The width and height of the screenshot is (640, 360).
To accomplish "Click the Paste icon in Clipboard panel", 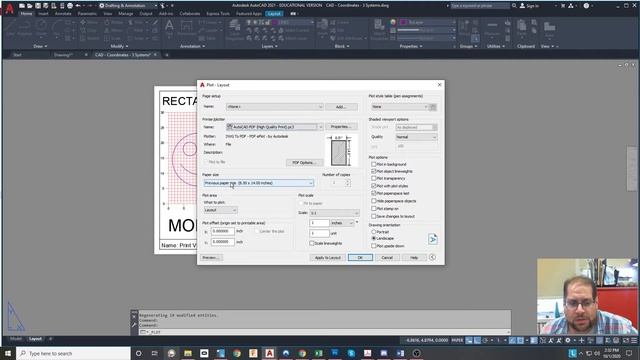I will (x=522, y=29).
